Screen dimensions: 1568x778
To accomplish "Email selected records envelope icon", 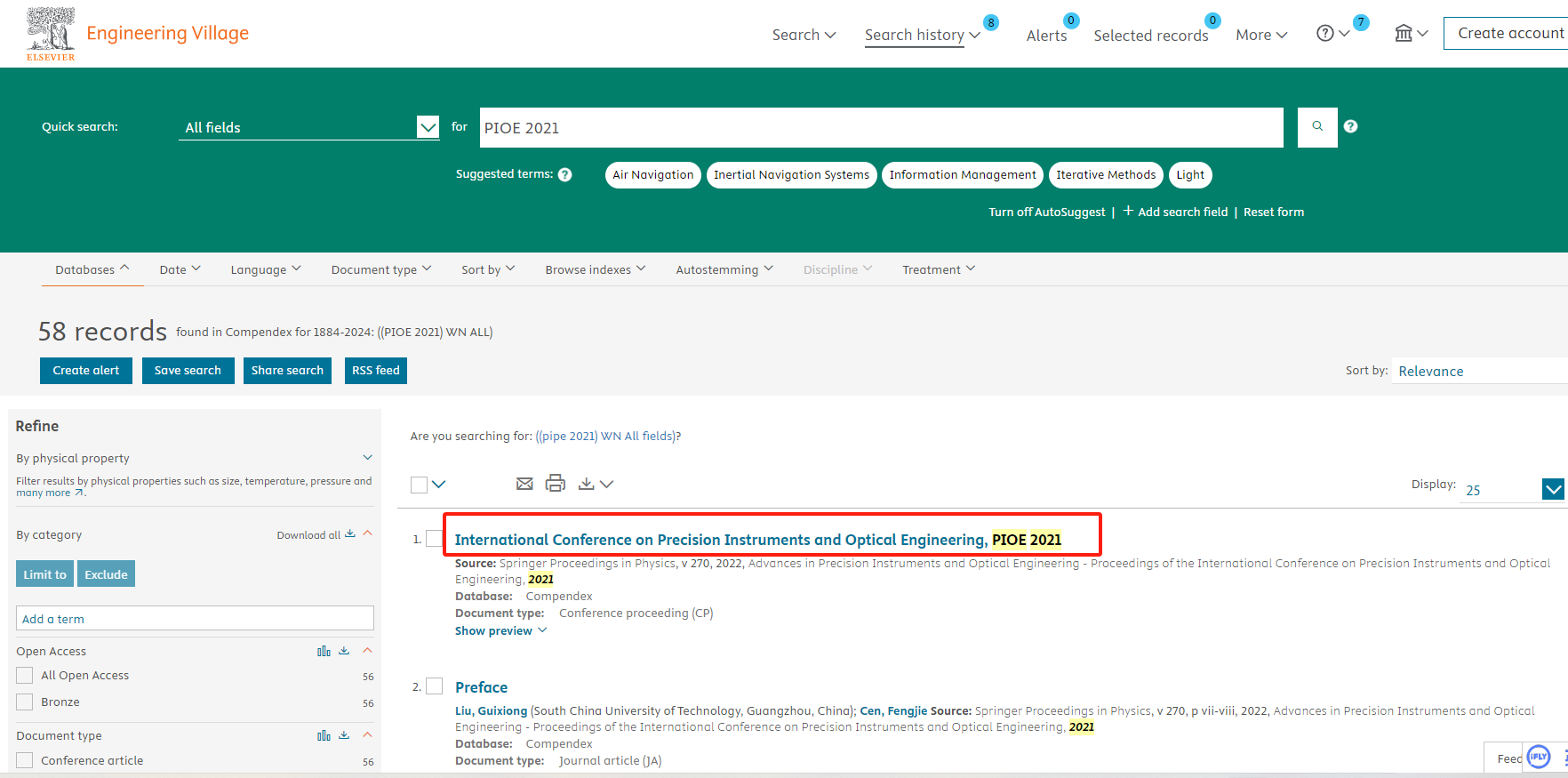I will pos(524,484).
